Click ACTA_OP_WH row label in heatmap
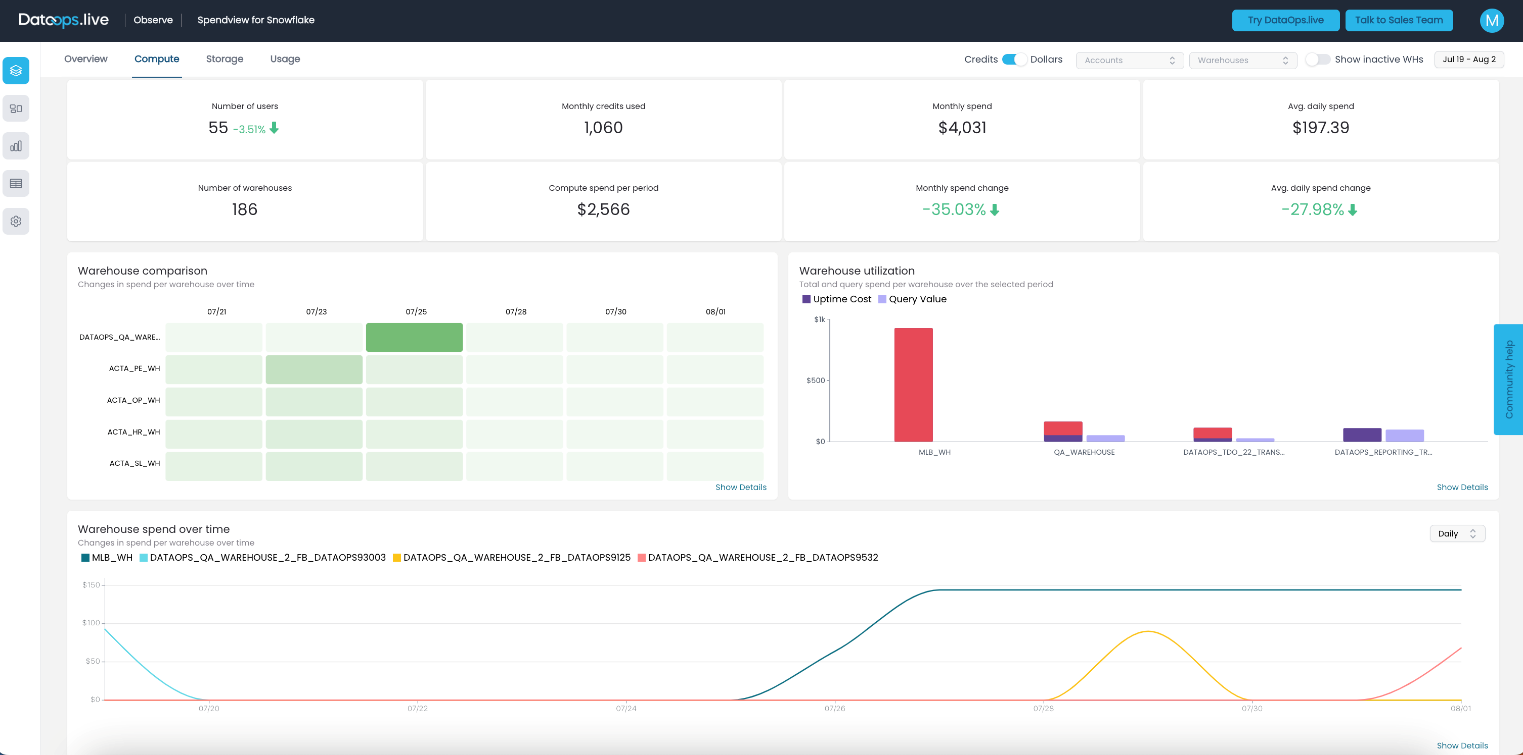1523x755 pixels. pyautogui.click(x=134, y=400)
